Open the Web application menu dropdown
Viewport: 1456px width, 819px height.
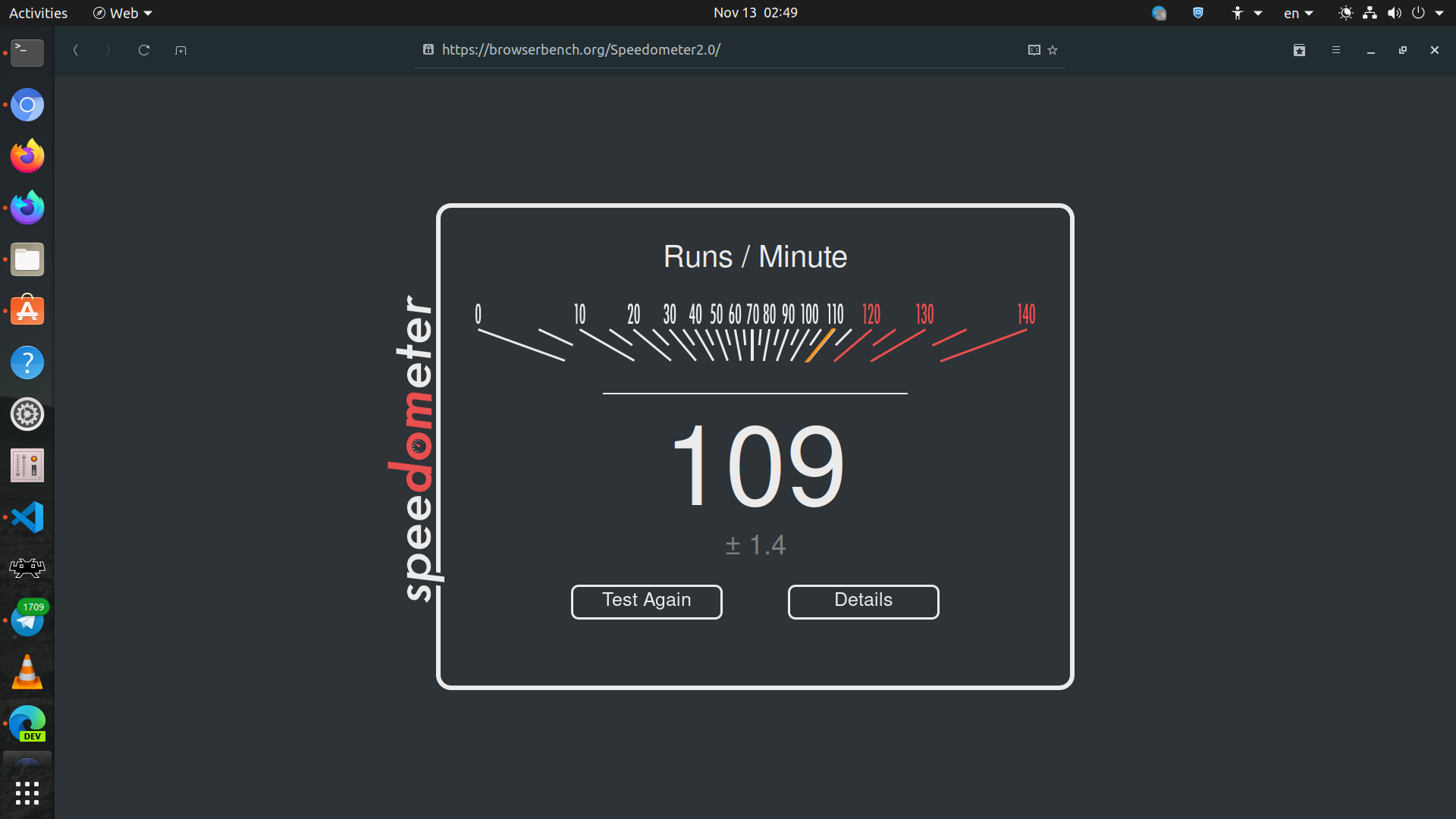pyautogui.click(x=122, y=13)
